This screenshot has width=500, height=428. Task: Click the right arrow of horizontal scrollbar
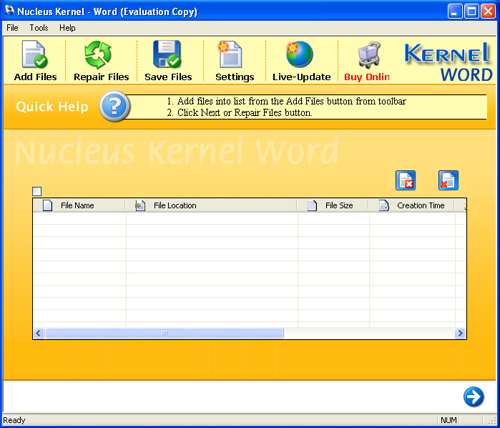click(x=460, y=333)
